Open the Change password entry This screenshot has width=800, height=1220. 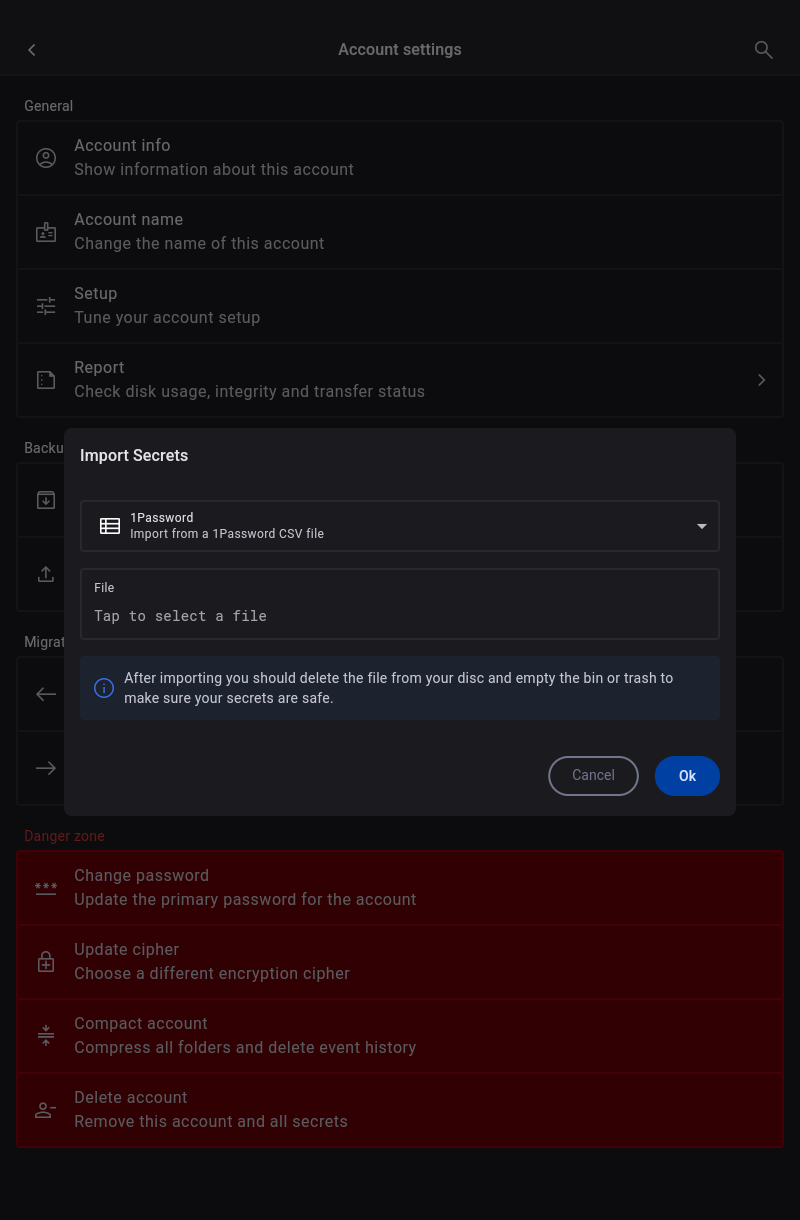(x=399, y=888)
